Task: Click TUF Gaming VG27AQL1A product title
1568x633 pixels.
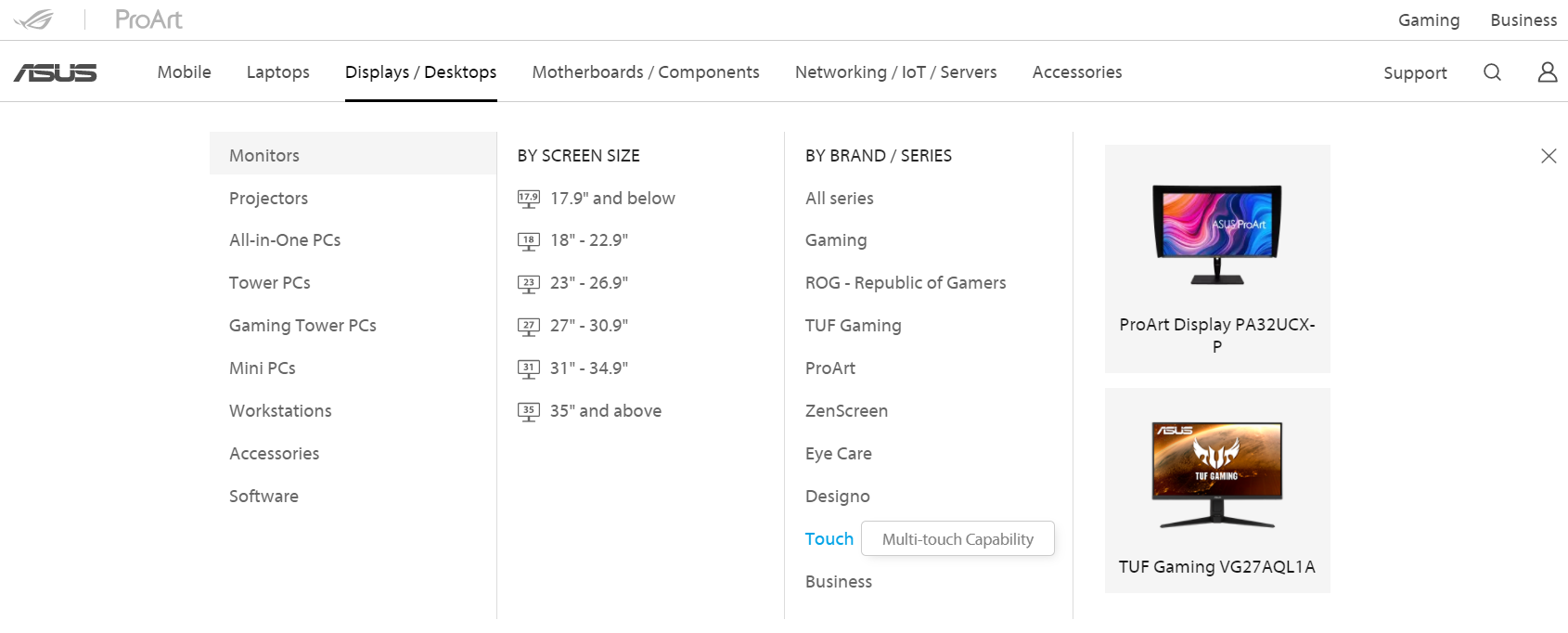Action: point(1217,567)
